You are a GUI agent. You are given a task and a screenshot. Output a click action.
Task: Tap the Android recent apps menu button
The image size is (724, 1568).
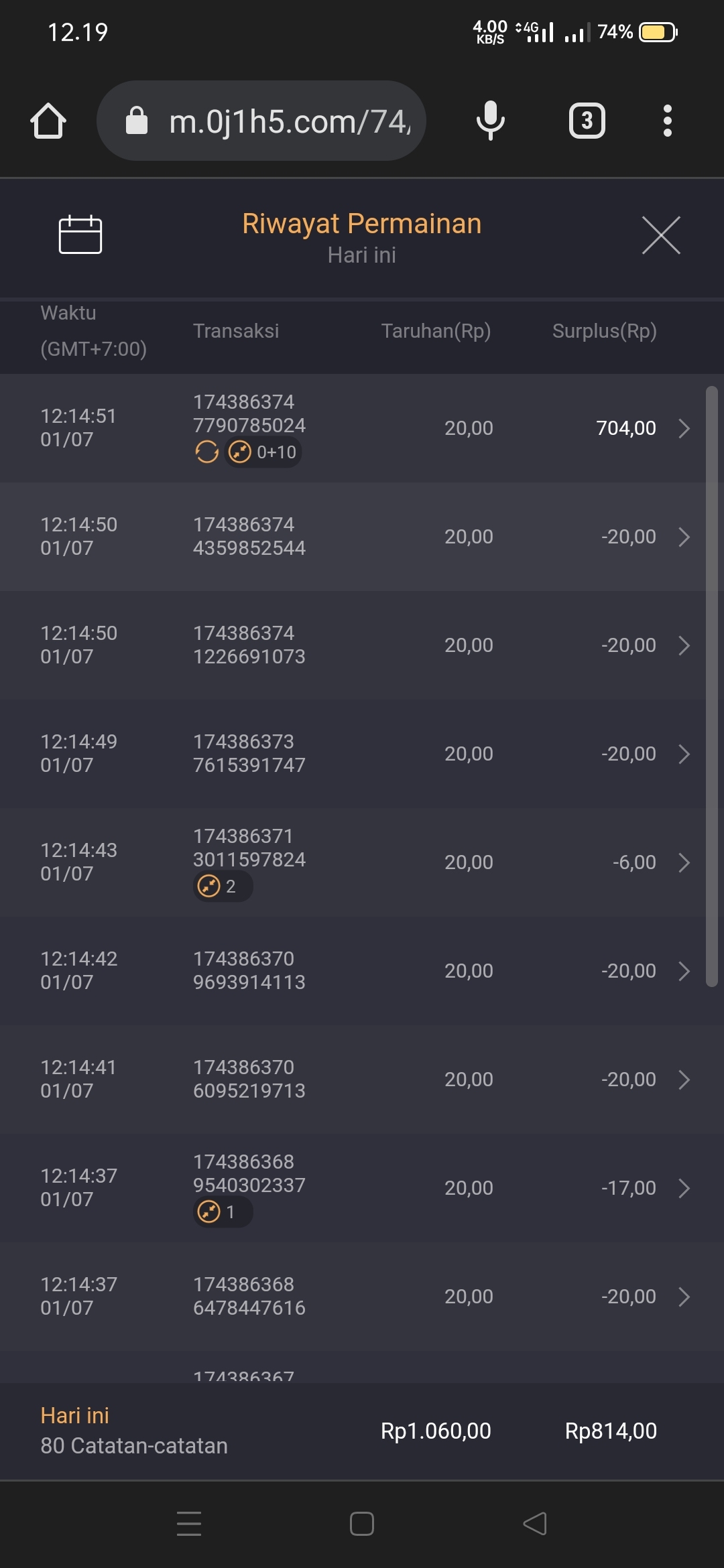click(189, 1523)
